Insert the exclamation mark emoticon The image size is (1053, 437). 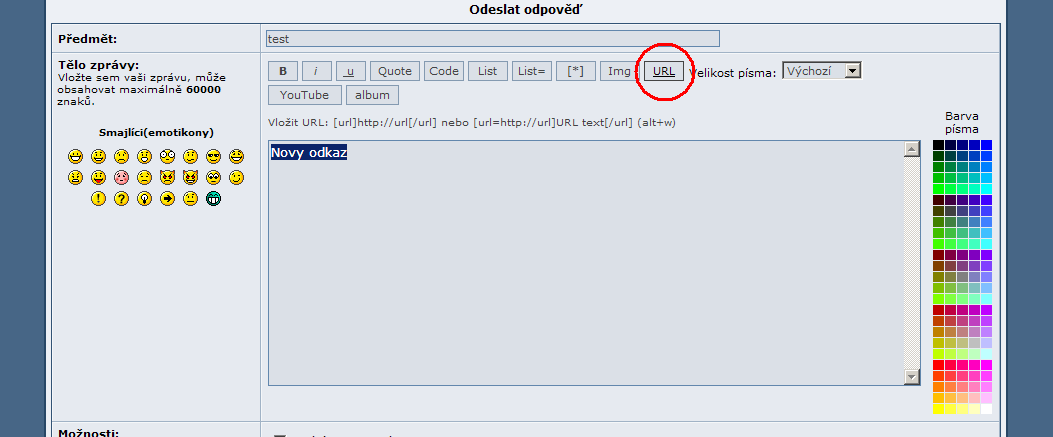[98, 198]
